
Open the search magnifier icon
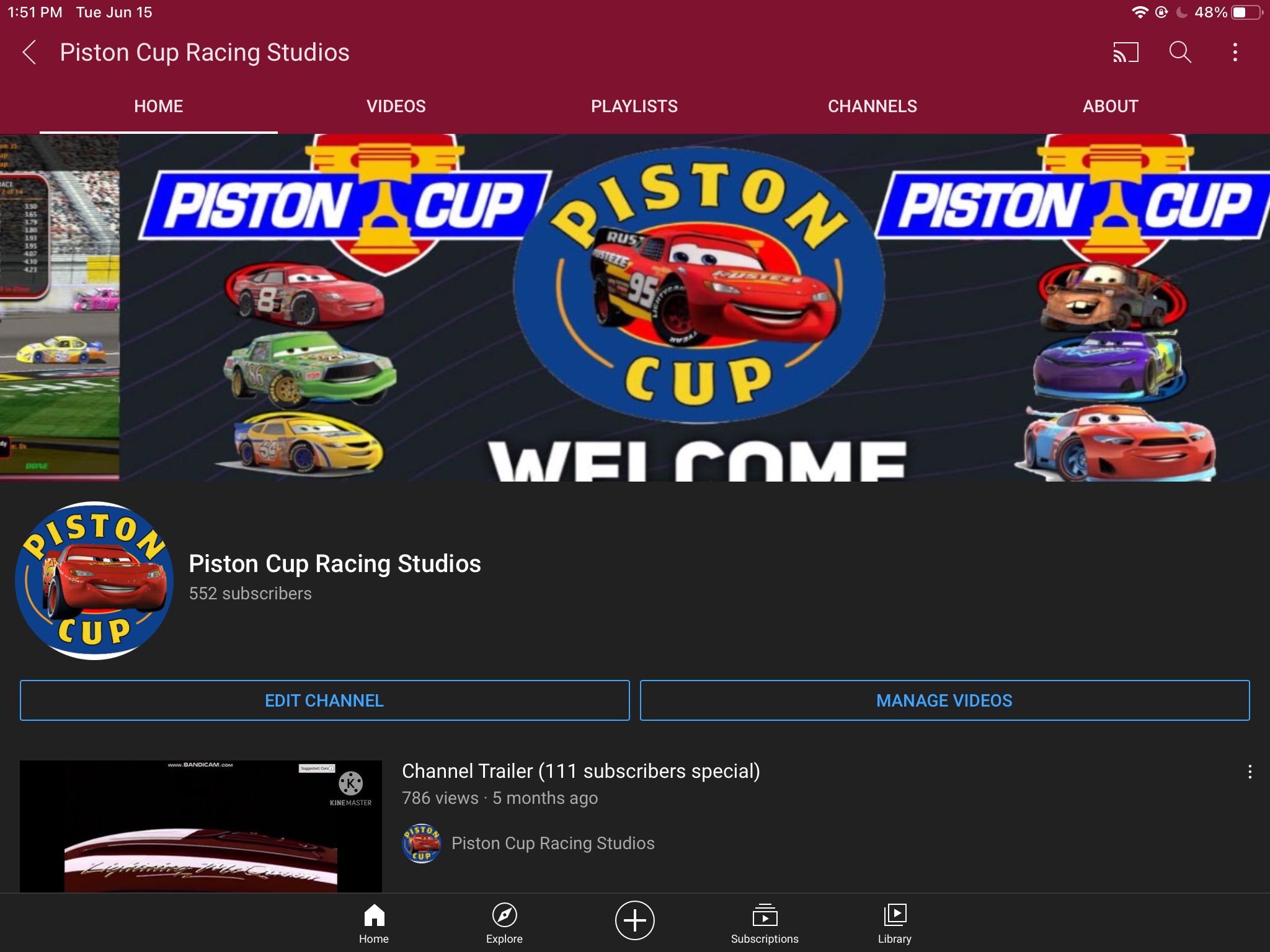click(x=1180, y=52)
